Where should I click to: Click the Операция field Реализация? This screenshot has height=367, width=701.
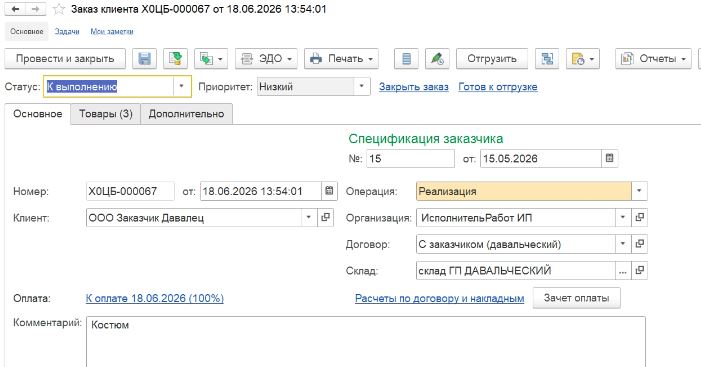[524, 191]
